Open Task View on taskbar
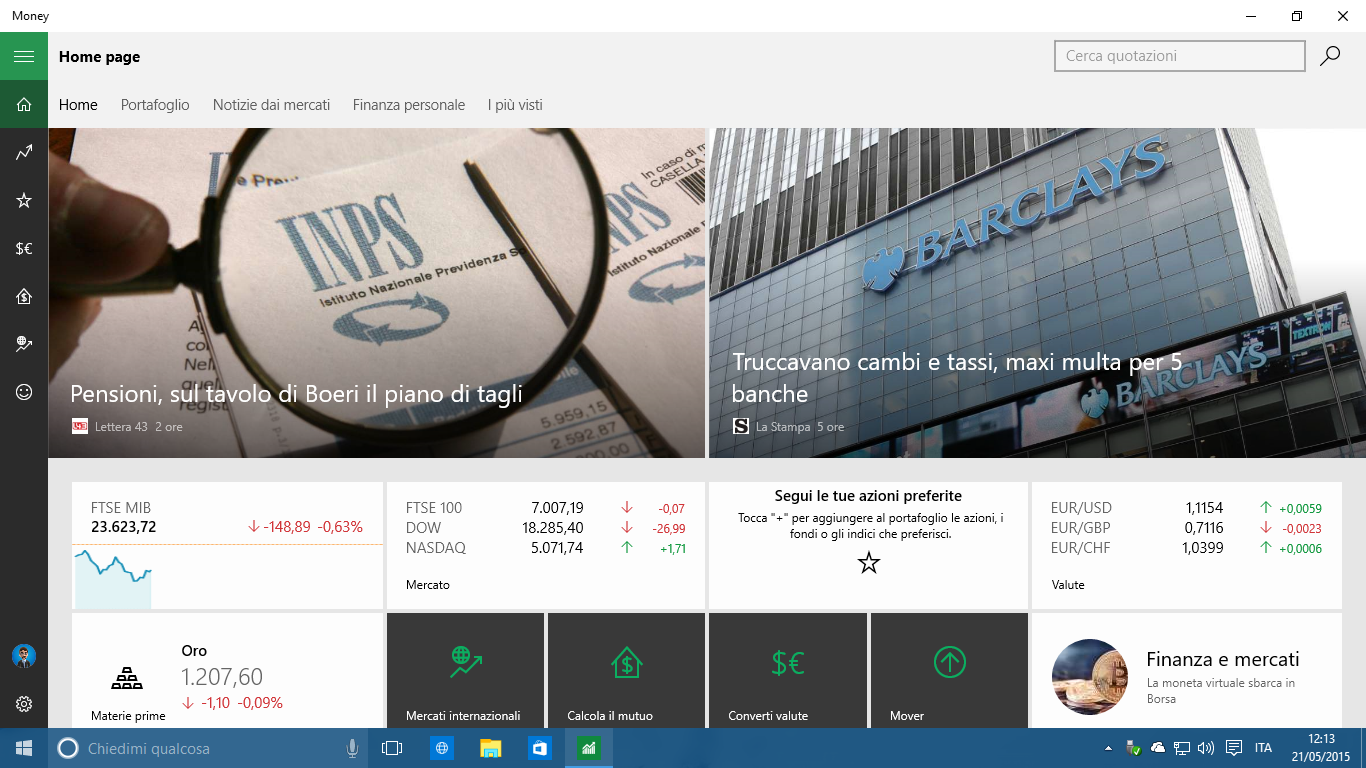 (x=392, y=748)
